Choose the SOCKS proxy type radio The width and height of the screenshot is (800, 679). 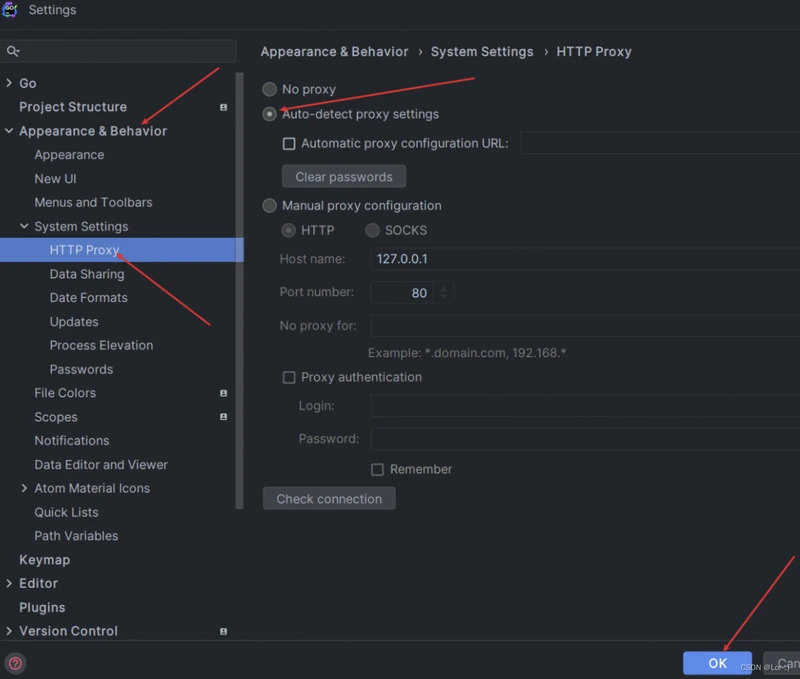tap(372, 231)
